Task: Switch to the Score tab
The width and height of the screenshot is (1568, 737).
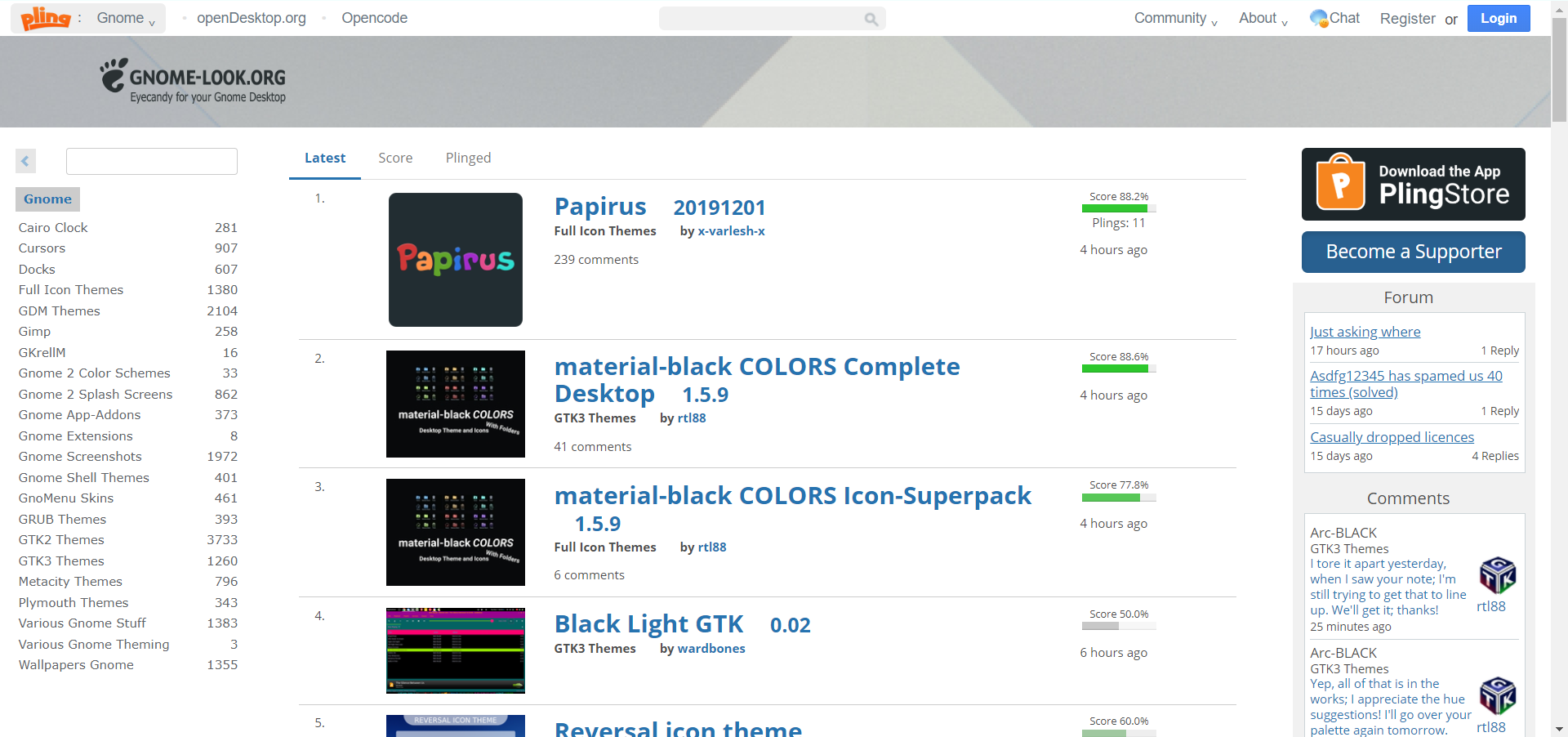Action: [395, 158]
